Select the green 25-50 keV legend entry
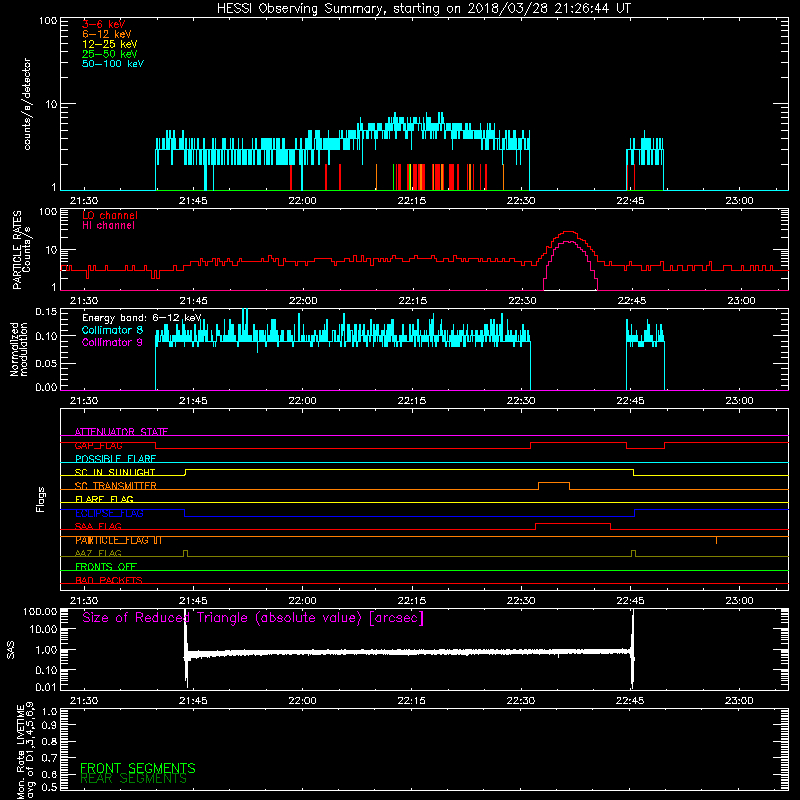800x800 pixels. [109, 54]
